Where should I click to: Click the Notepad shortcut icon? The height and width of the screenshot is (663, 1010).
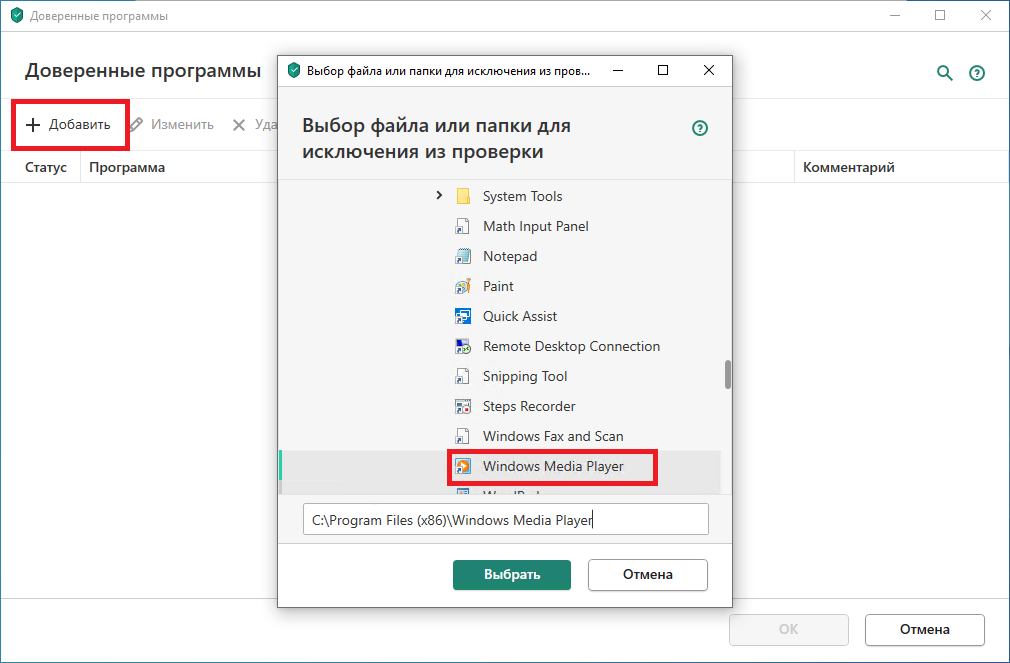[463, 256]
